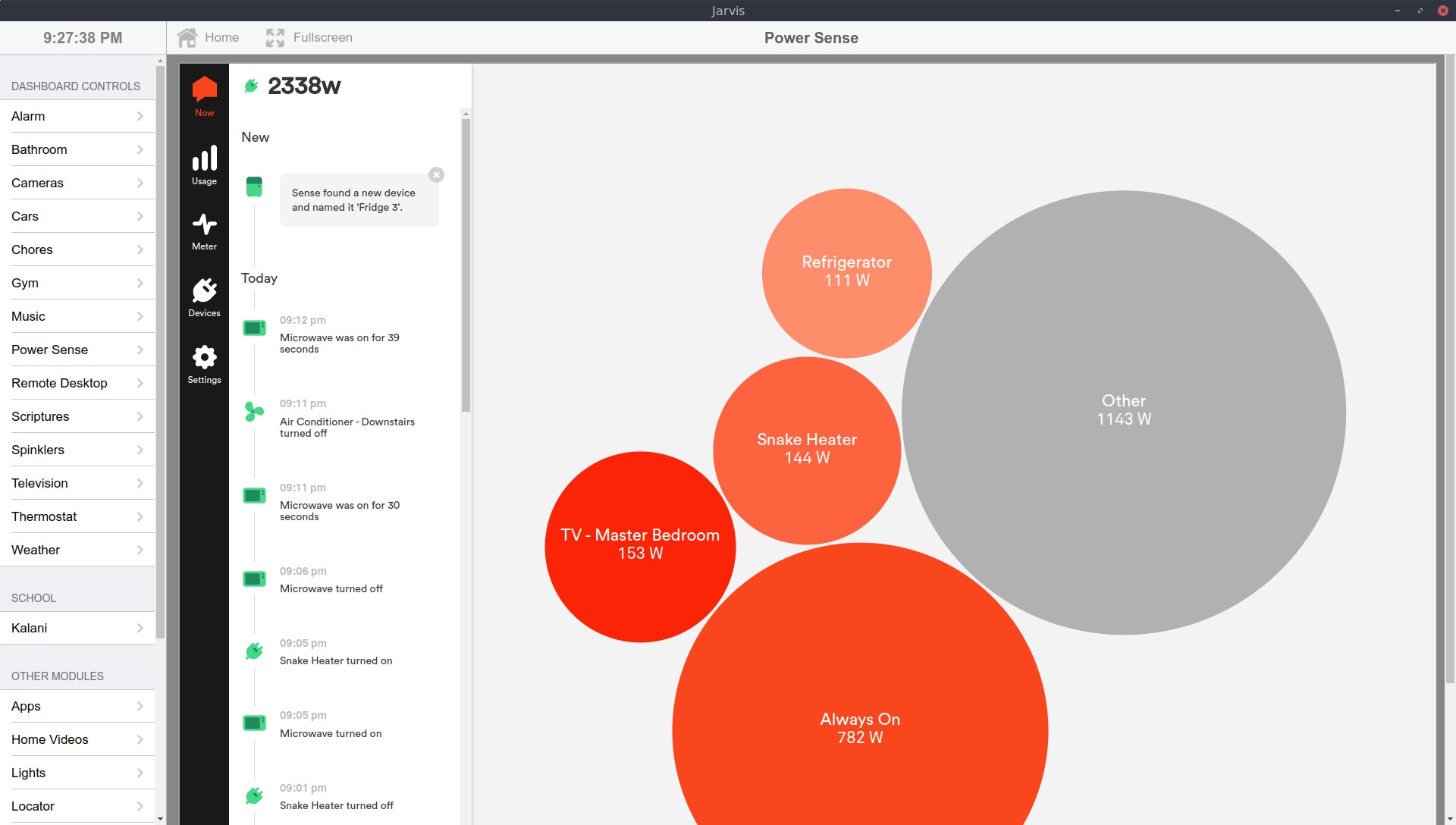Click the Home house icon in toolbar
This screenshot has height=825, width=1456.
pyautogui.click(x=187, y=38)
